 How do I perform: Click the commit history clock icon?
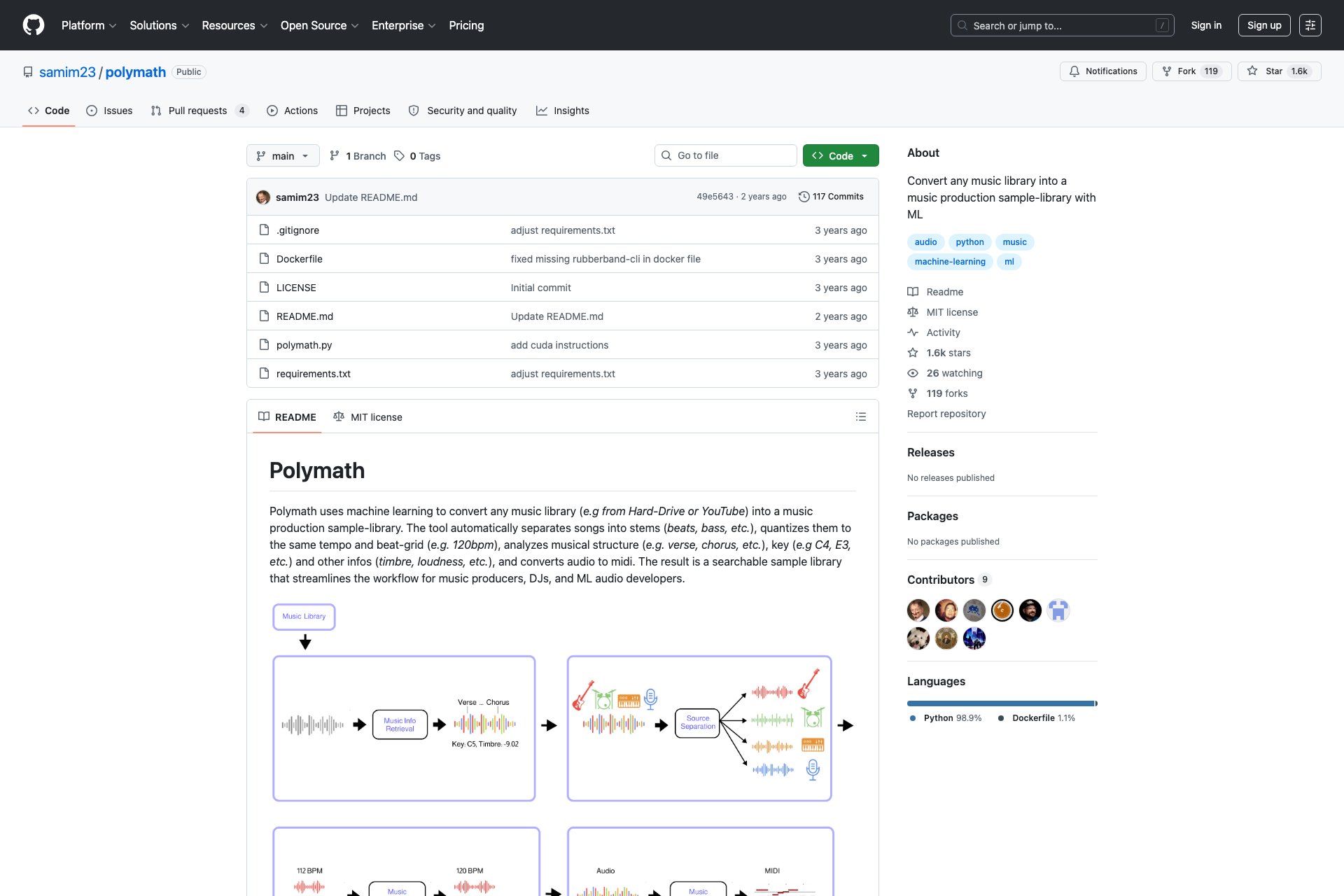click(x=804, y=197)
